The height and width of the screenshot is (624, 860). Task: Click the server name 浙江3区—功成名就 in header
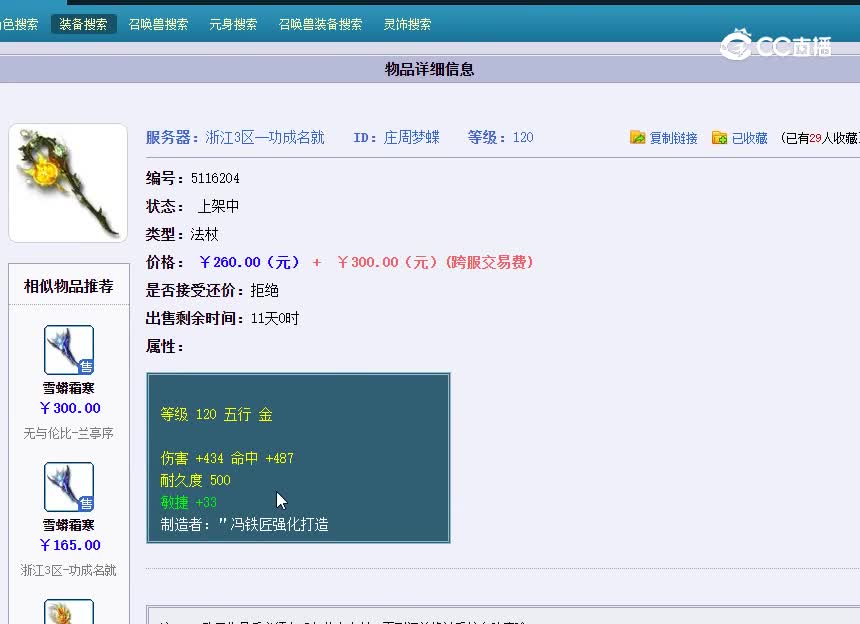click(265, 137)
